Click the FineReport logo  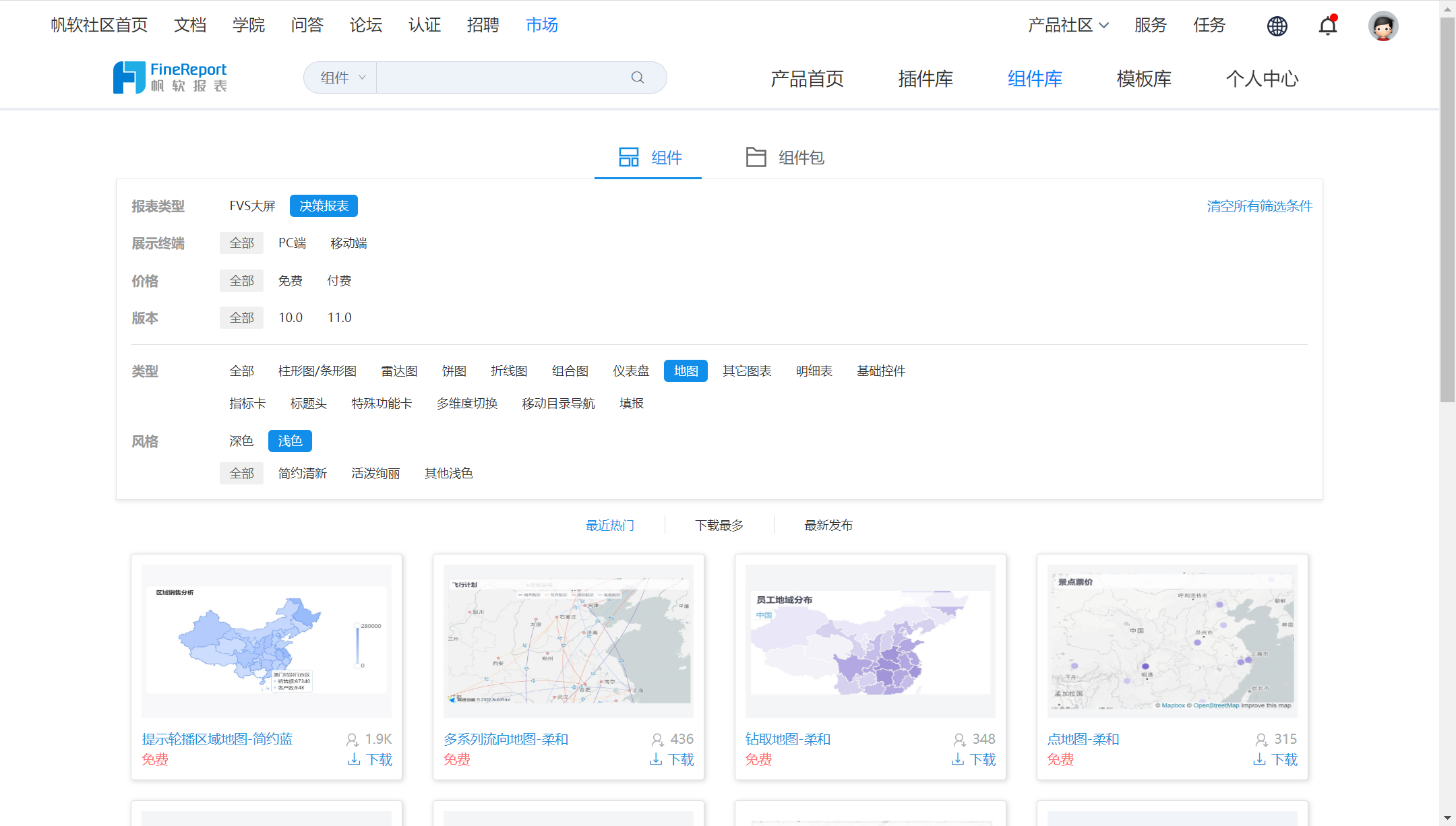(170, 77)
